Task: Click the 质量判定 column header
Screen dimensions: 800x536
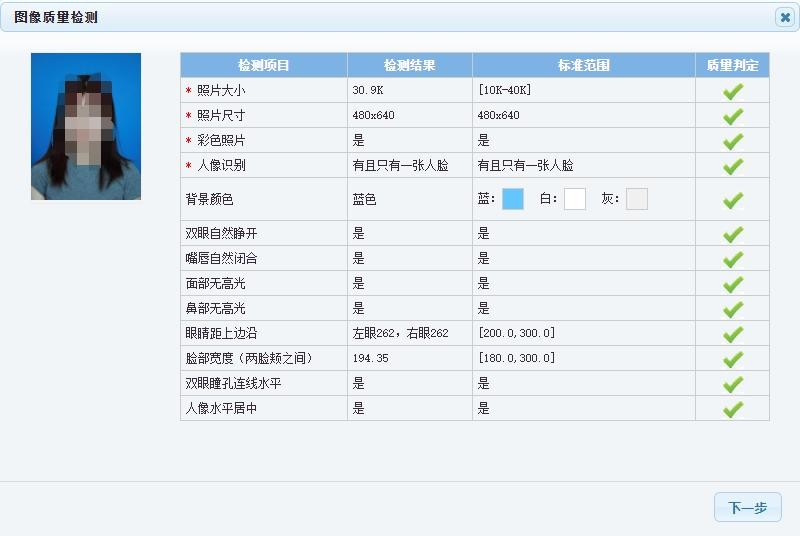Action: coord(732,65)
